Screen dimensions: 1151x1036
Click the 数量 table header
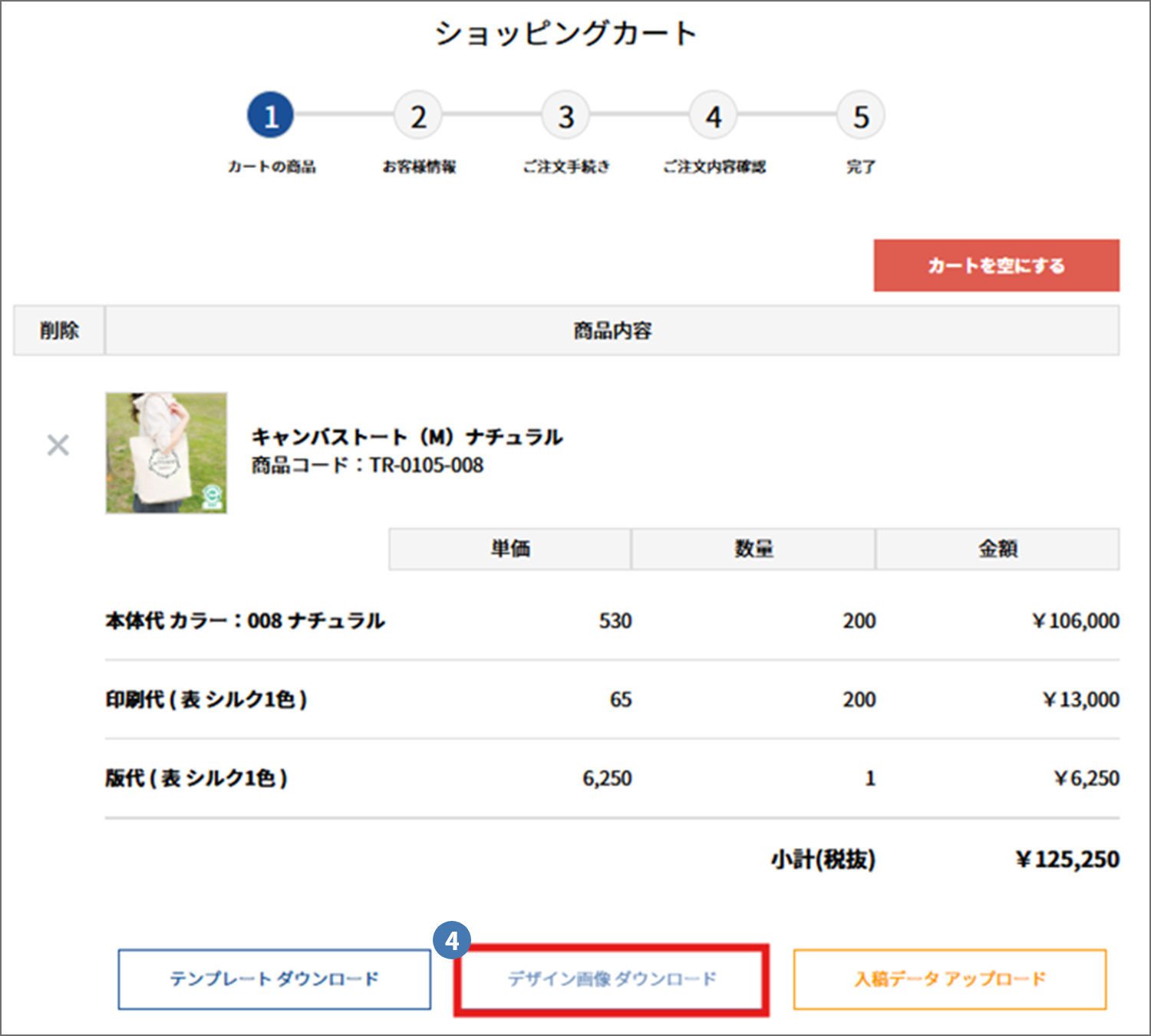click(x=753, y=548)
